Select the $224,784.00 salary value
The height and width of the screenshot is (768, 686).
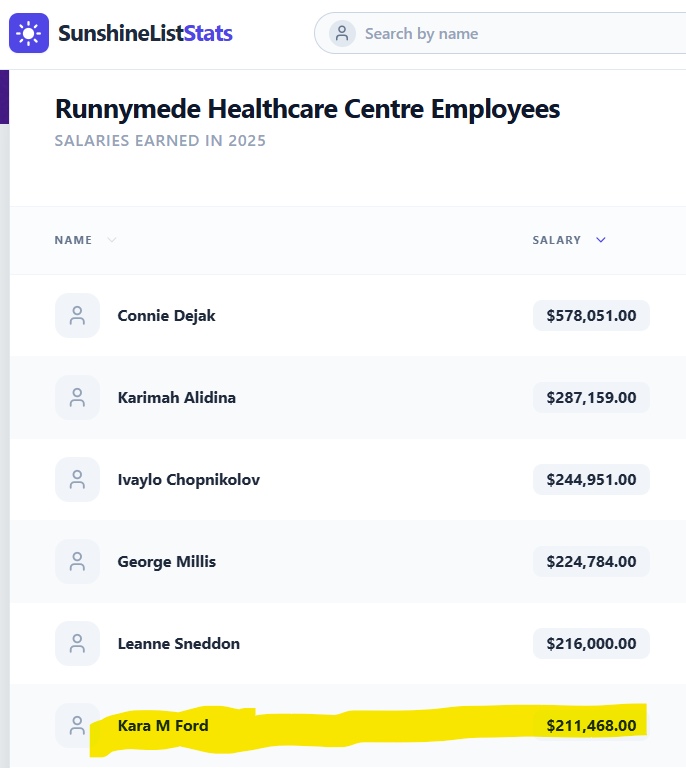coord(591,561)
